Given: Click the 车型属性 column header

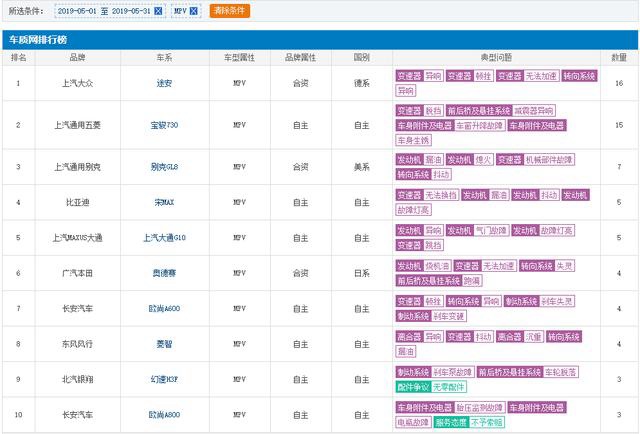Looking at the screenshot, I should [239, 58].
